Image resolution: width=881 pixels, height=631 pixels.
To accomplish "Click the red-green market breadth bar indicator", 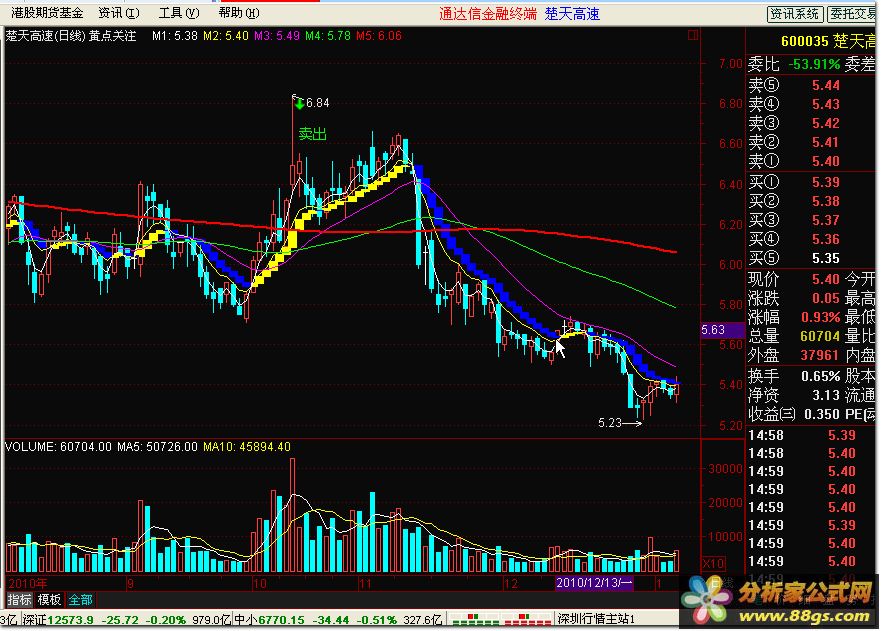I will pos(500,619).
